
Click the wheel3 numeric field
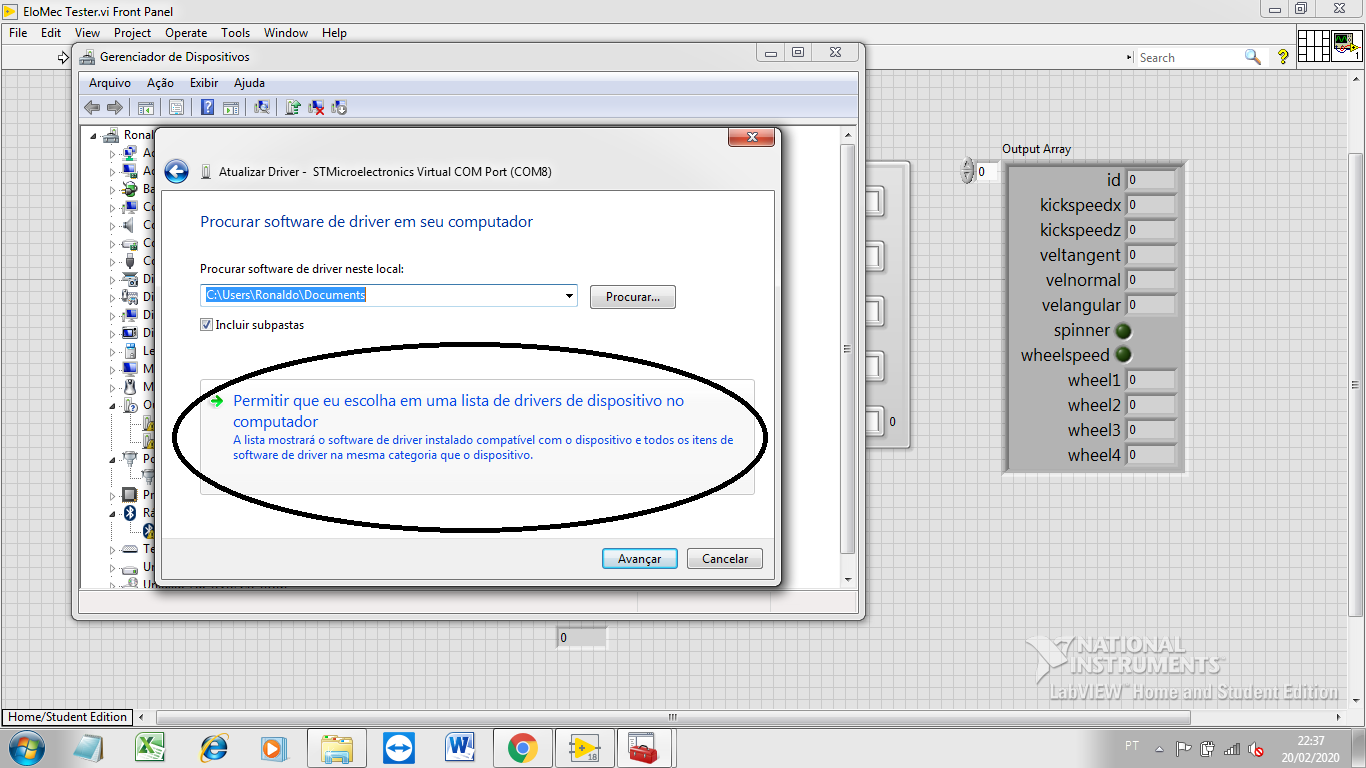[1151, 430]
